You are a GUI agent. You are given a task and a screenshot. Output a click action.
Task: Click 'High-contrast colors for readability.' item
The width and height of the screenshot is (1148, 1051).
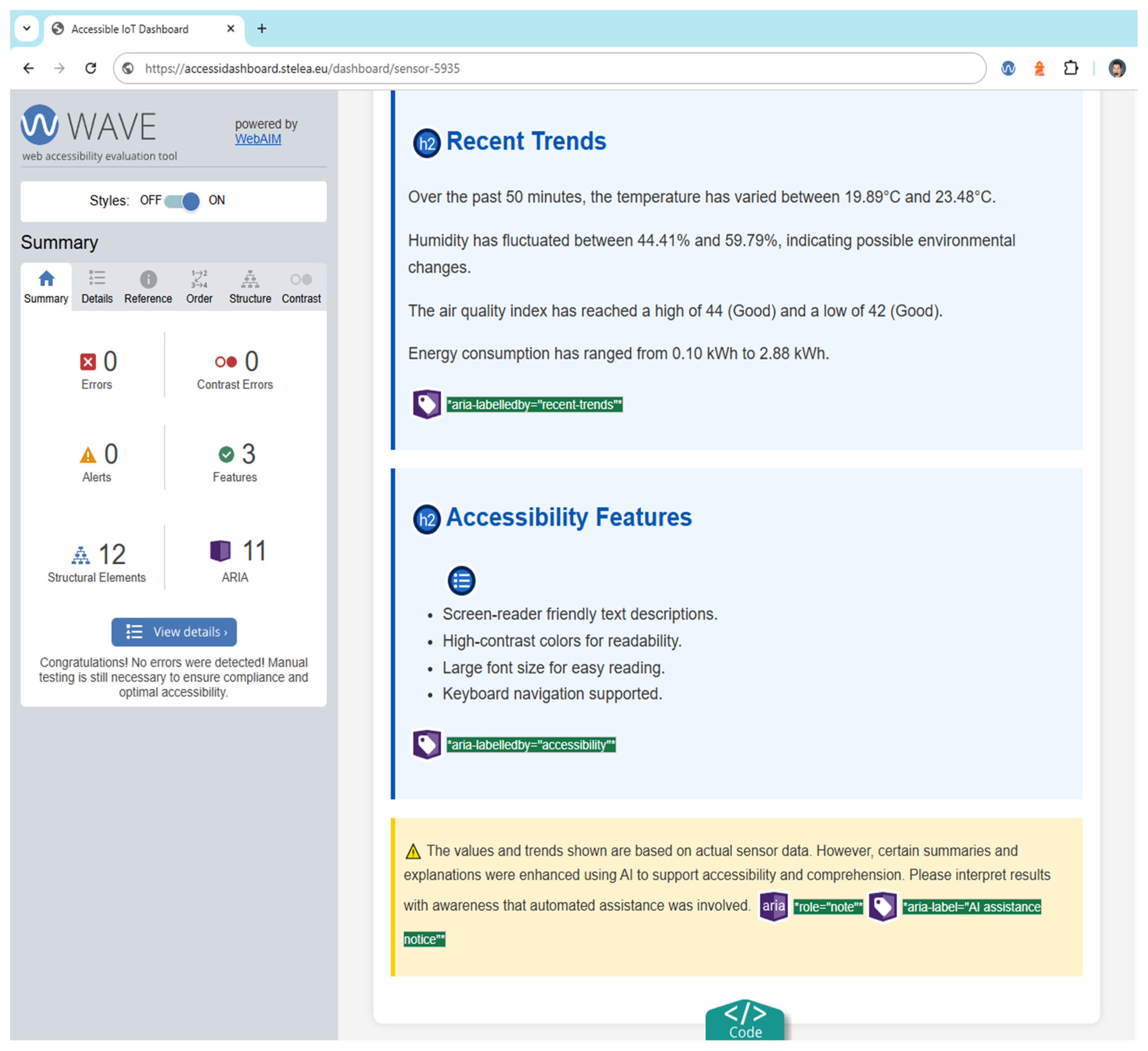pyautogui.click(x=562, y=641)
